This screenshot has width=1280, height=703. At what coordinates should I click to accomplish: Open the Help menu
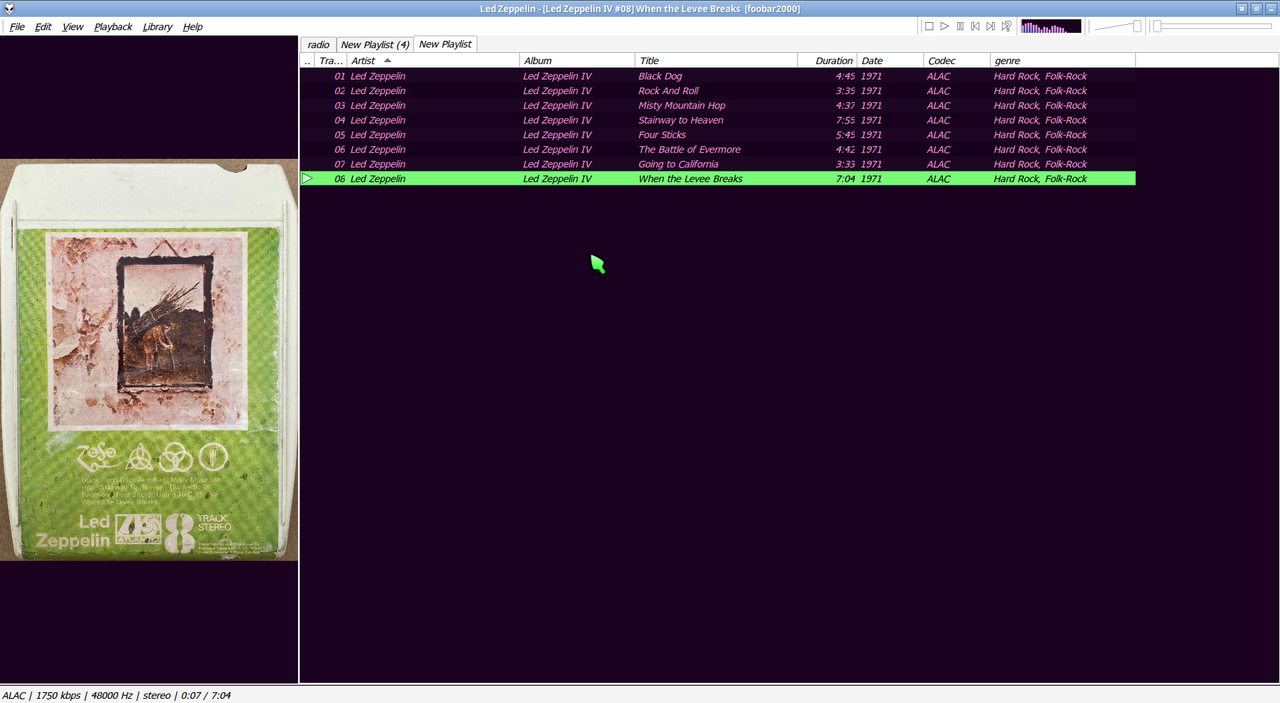click(193, 27)
